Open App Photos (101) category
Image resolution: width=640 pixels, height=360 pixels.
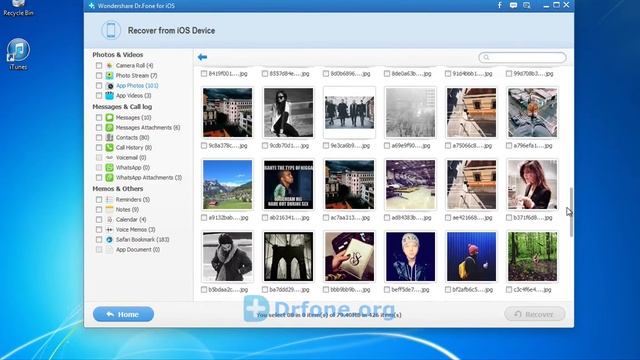(x=137, y=86)
